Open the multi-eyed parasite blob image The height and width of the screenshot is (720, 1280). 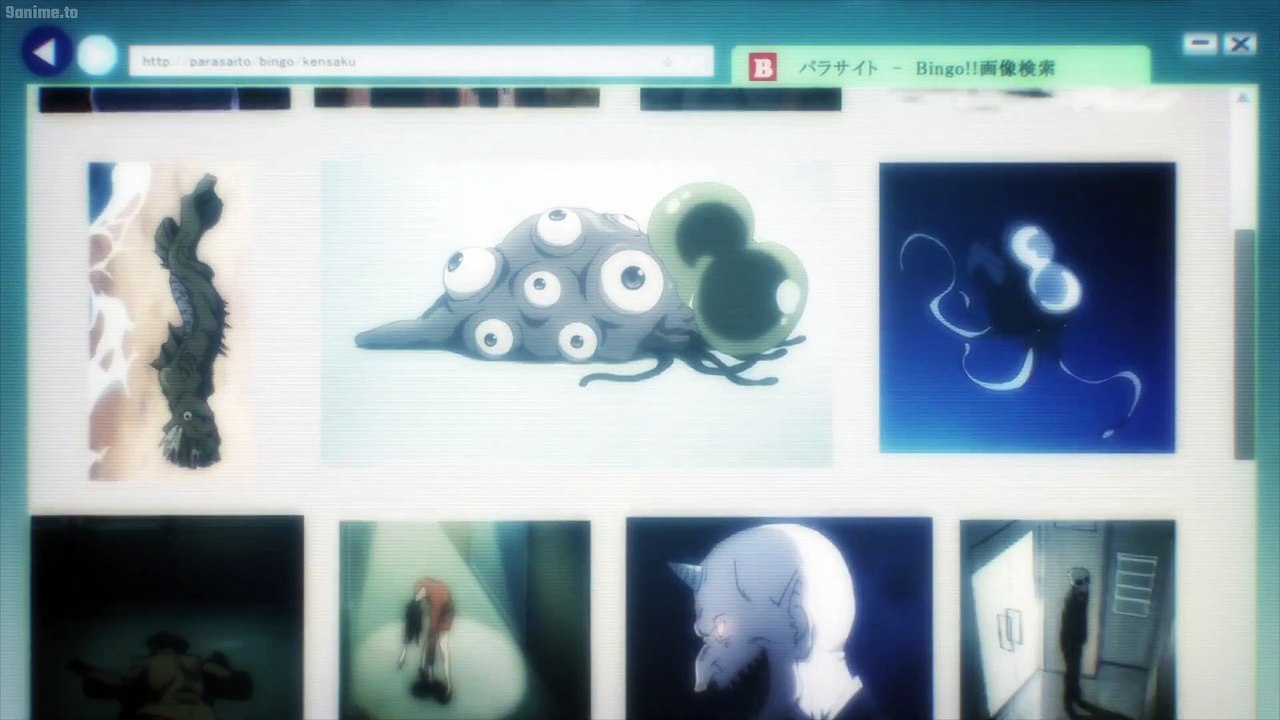pyautogui.click(x=576, y=313)
